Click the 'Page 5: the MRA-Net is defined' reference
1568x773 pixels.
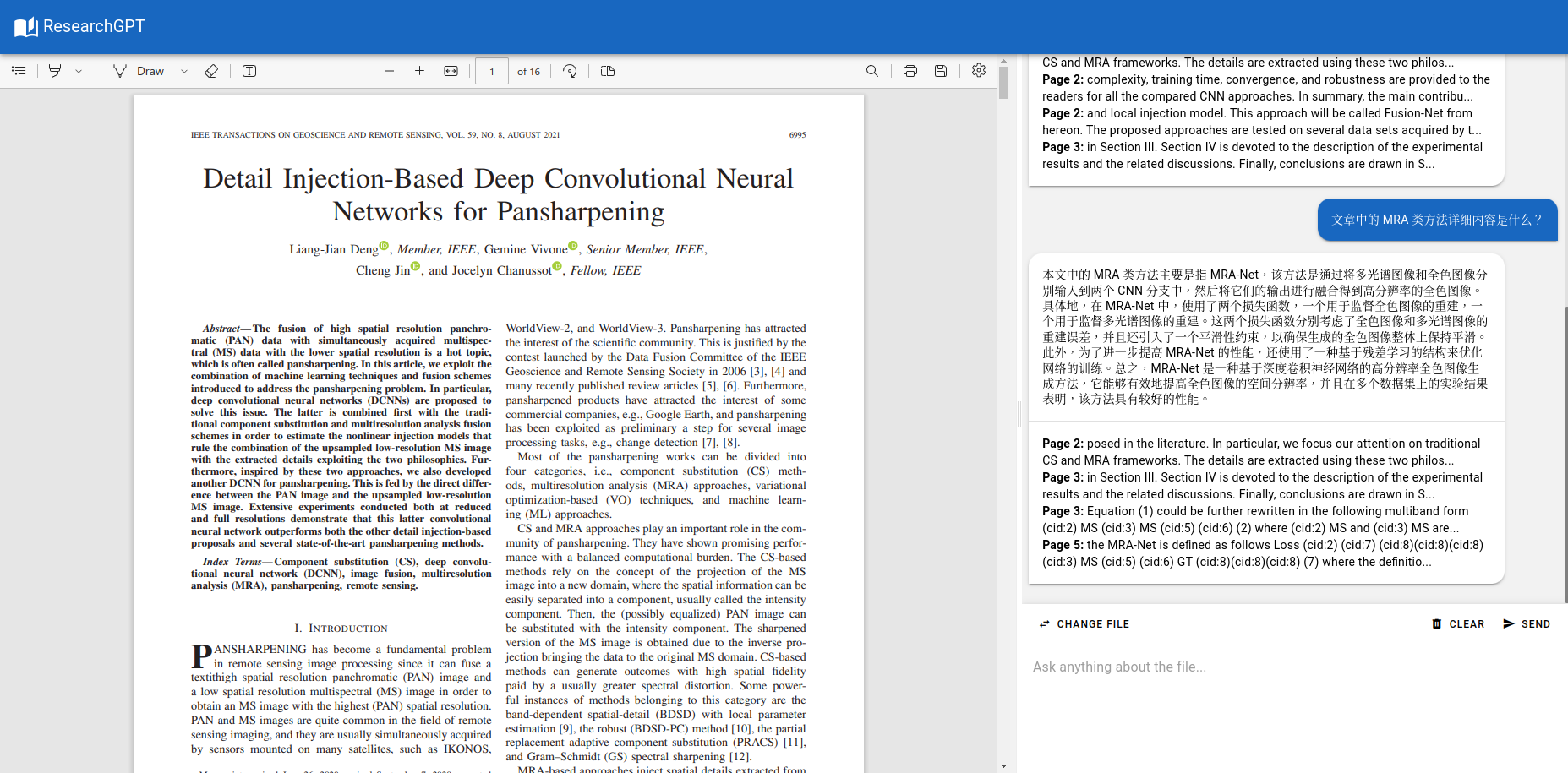coord(1263,553)
